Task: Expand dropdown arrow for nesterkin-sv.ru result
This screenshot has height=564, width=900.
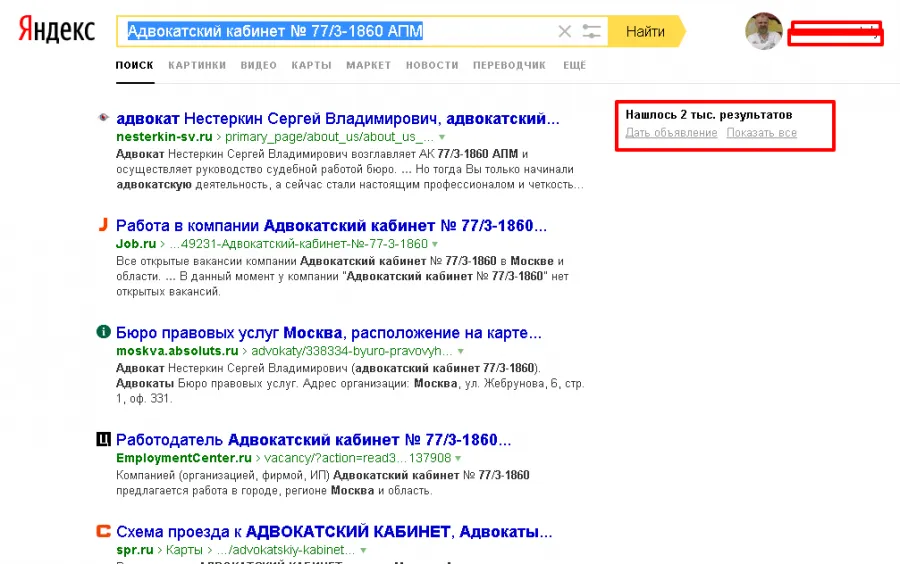Action: click(442, 137)
